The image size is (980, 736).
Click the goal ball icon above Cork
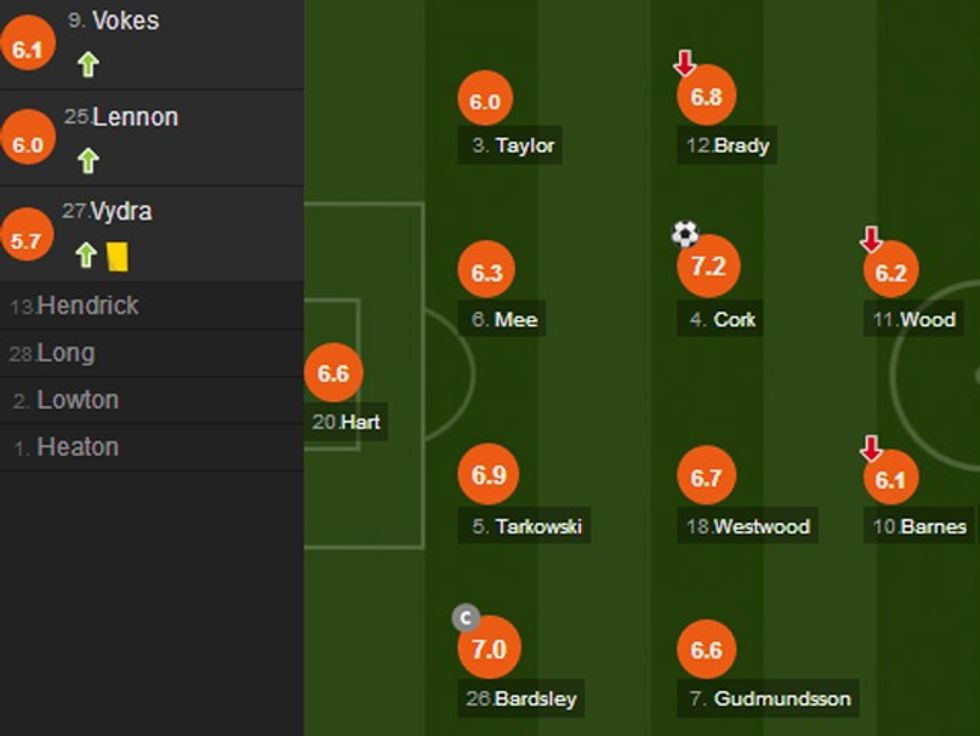[x=685, y=234]
